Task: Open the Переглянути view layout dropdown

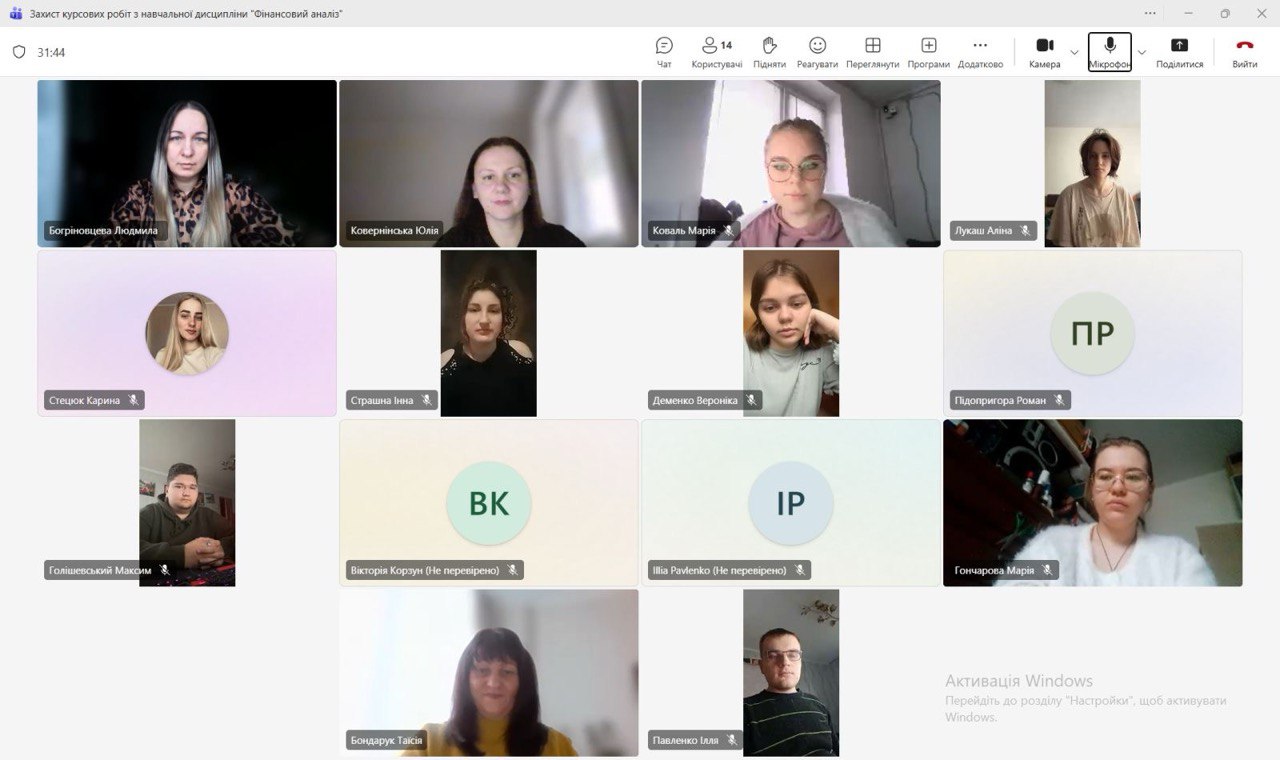Action: click(x=872, y=52)
